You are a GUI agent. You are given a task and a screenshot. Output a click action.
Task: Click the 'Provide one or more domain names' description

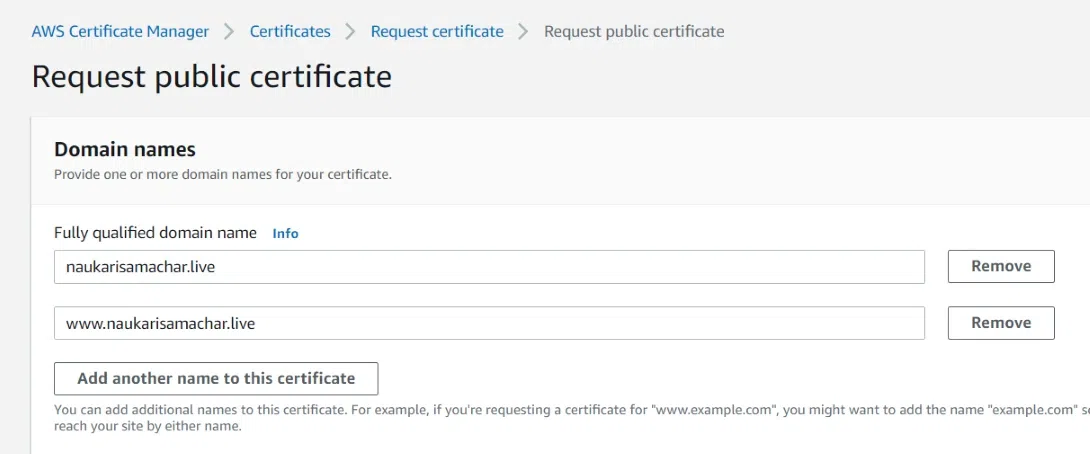[x=222, y=174]
